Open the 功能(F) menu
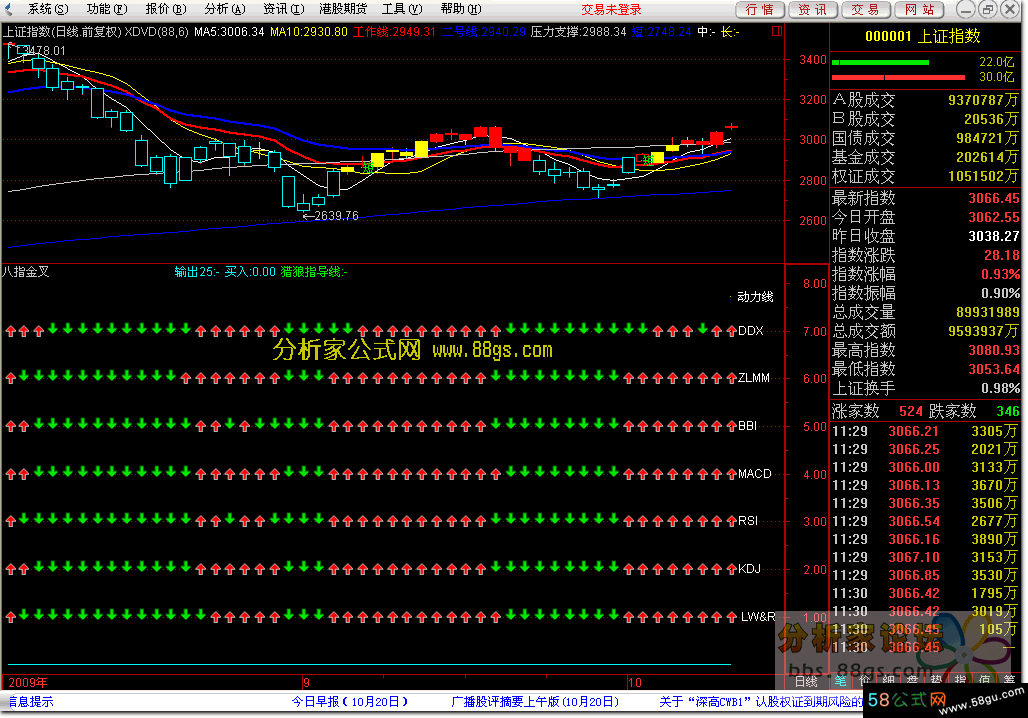Screen dimensions: 1028x718 [106, 9]
